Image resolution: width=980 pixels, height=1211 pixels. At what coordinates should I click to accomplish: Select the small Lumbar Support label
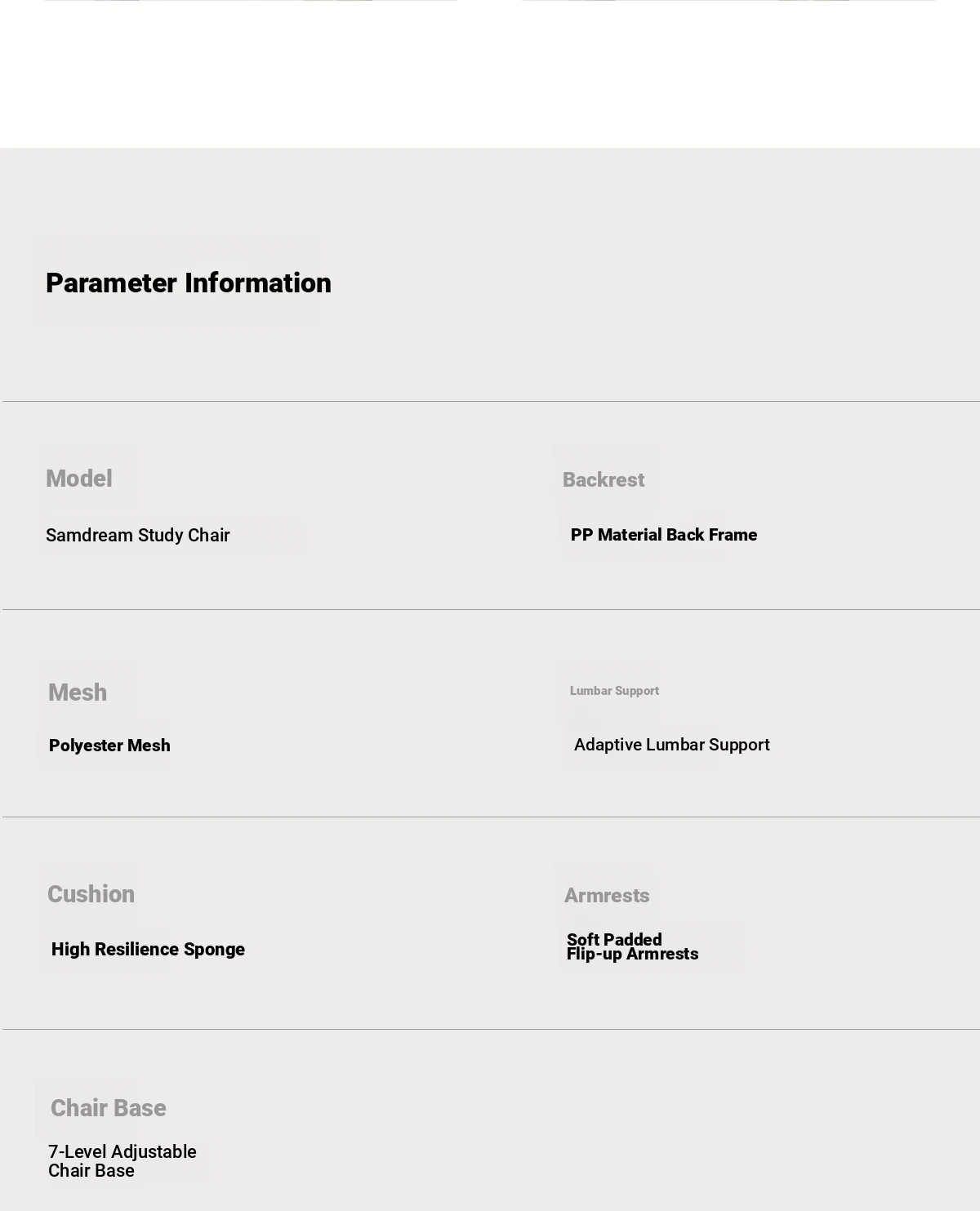tap(614, 691)
